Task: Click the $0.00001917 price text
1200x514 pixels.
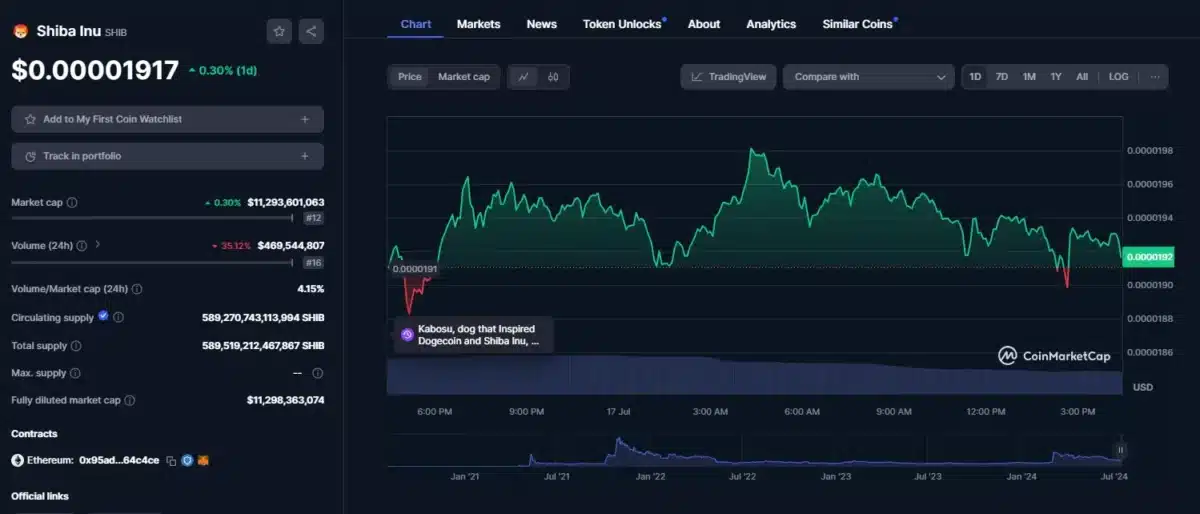Action: tap(95, 70)
